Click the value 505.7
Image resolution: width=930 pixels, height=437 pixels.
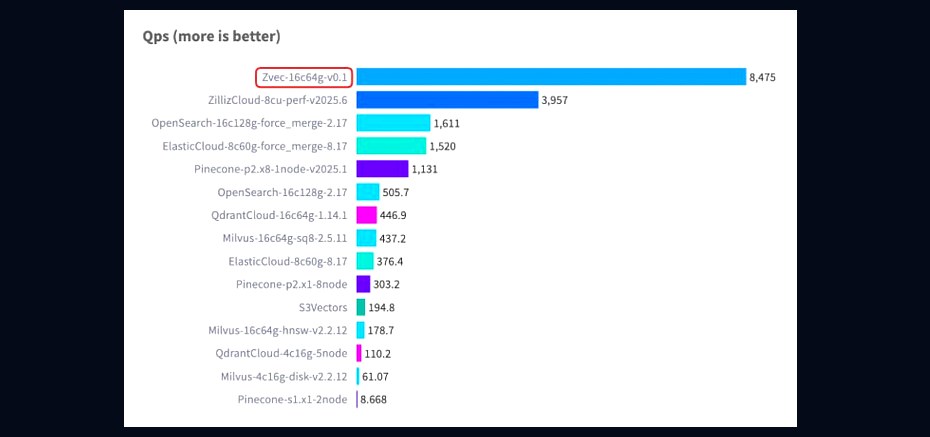(396, 193)
